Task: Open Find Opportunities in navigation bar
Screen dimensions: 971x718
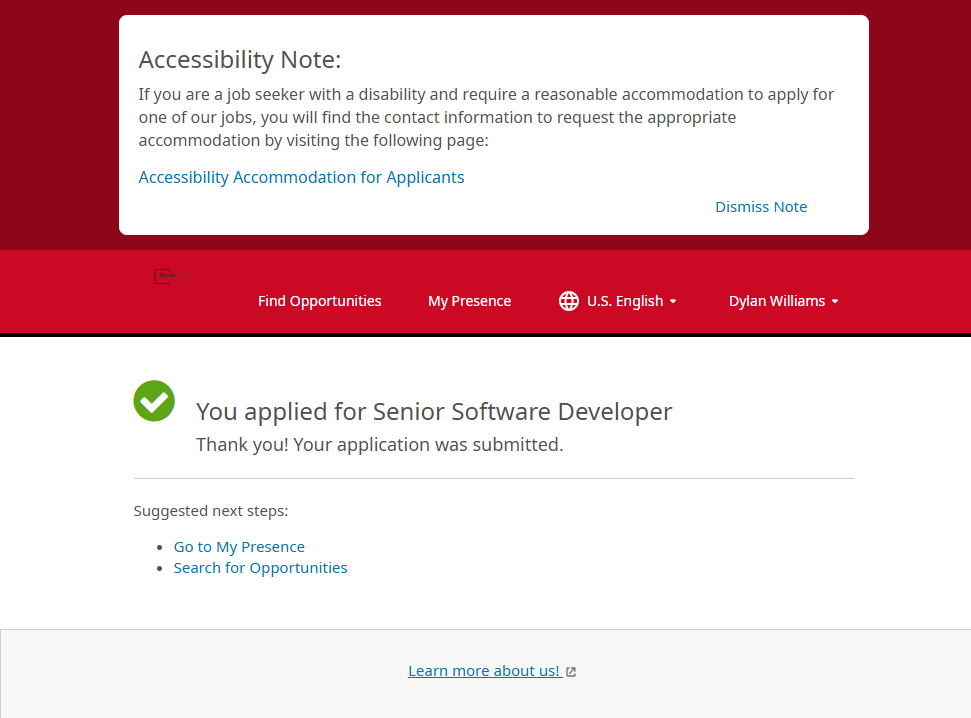Action: pyautogui.click(x=319, y=301)
